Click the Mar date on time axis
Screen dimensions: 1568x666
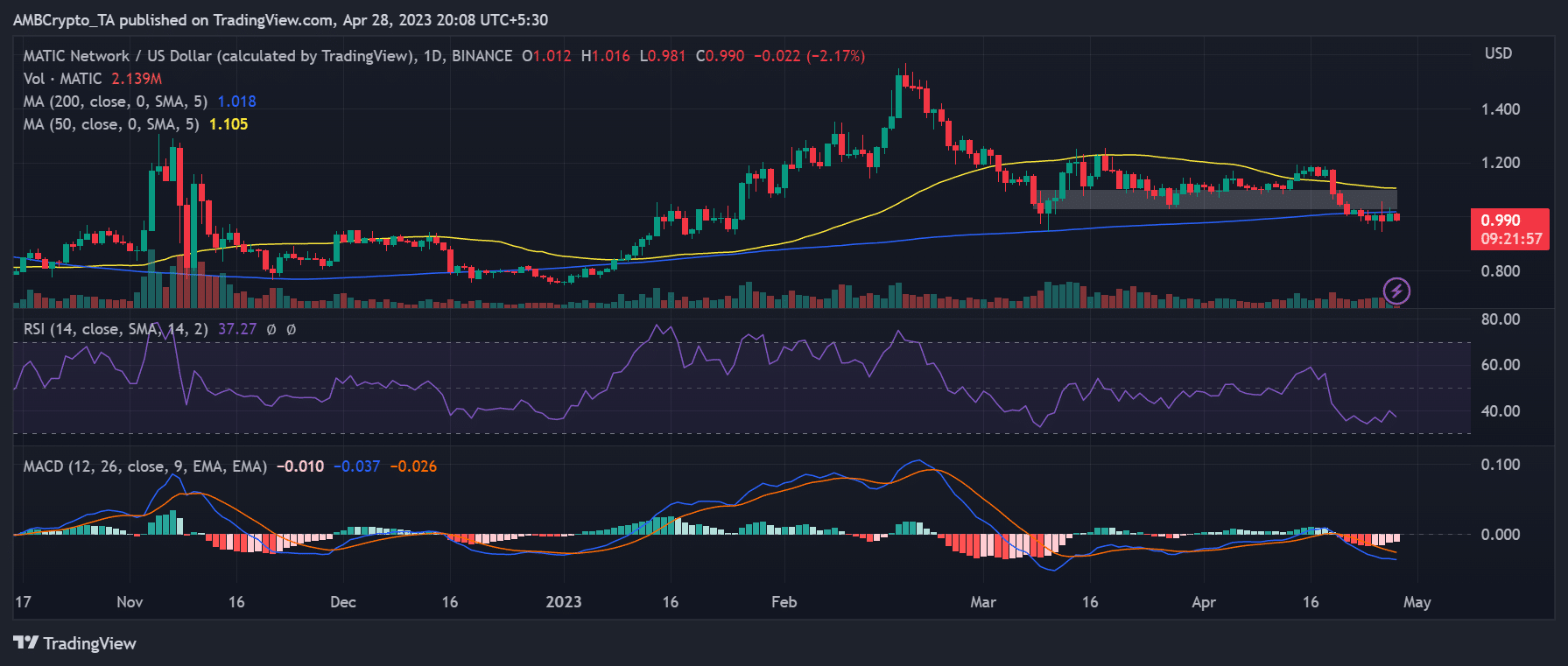pyautogui.click(x=983, y=602)
